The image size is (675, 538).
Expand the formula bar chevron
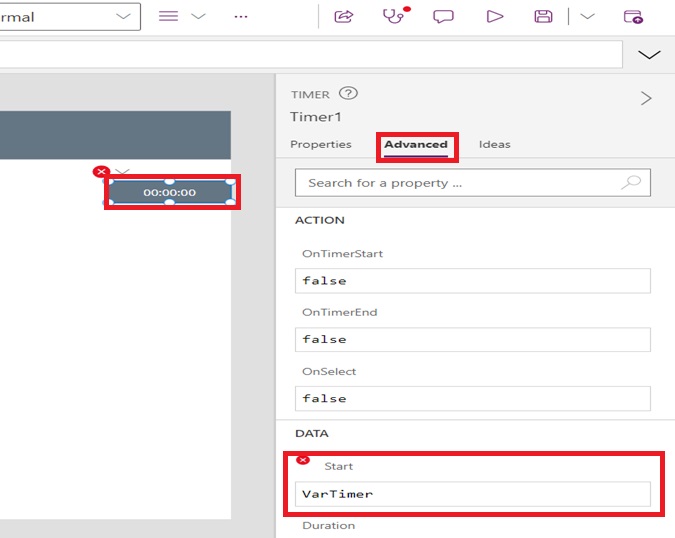point(649,54)
